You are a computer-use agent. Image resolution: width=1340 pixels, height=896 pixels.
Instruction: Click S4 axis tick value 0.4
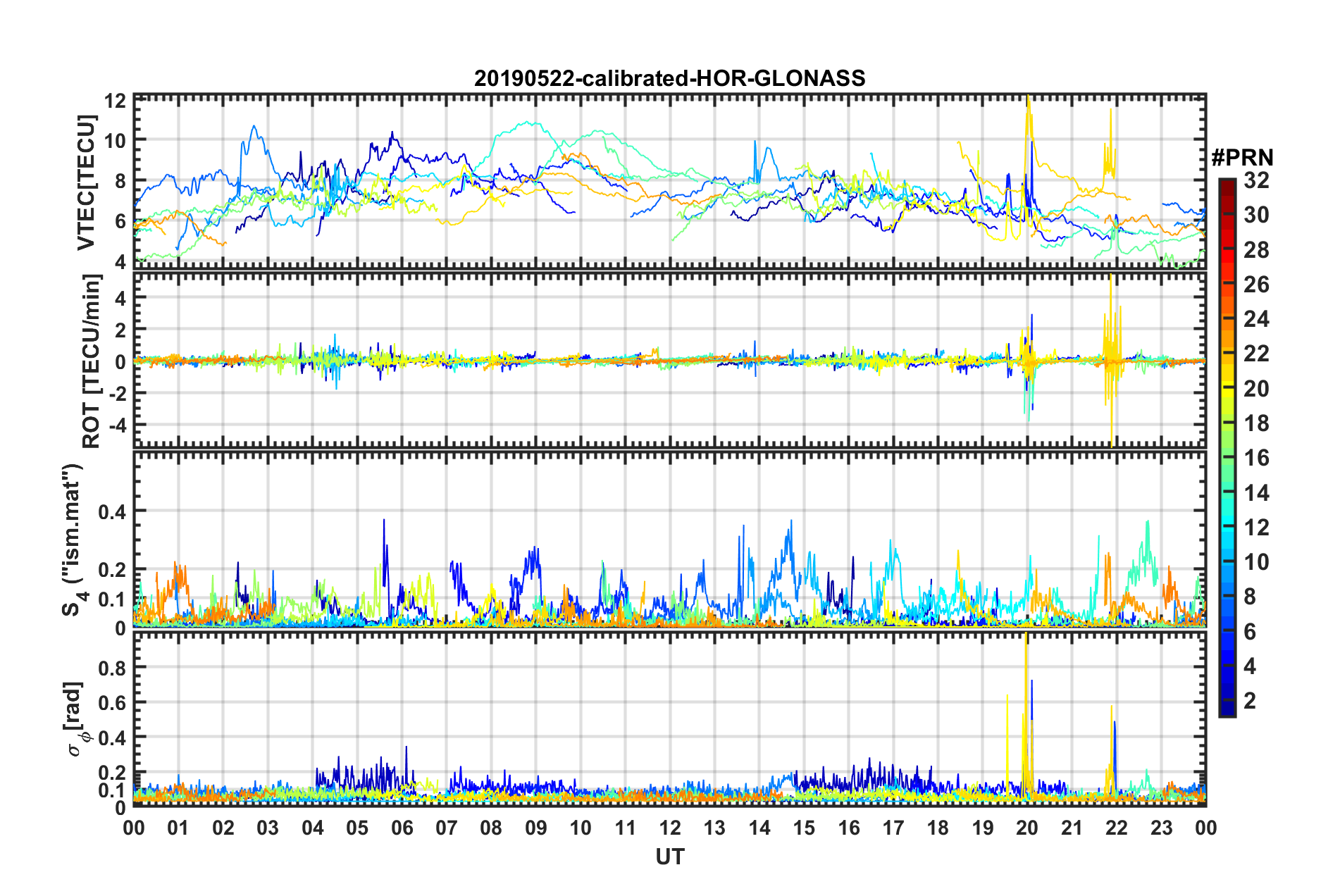113,511
